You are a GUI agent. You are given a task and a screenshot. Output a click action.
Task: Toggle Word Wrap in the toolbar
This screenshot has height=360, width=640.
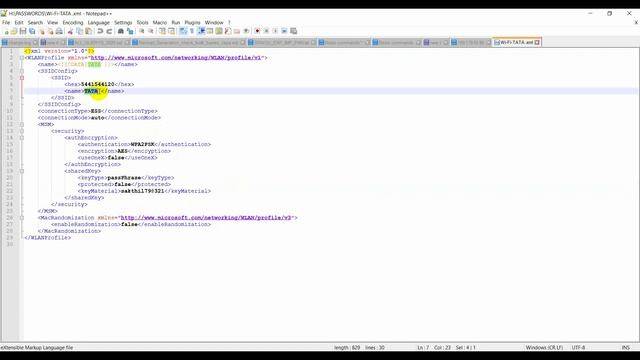click(183, 31)
